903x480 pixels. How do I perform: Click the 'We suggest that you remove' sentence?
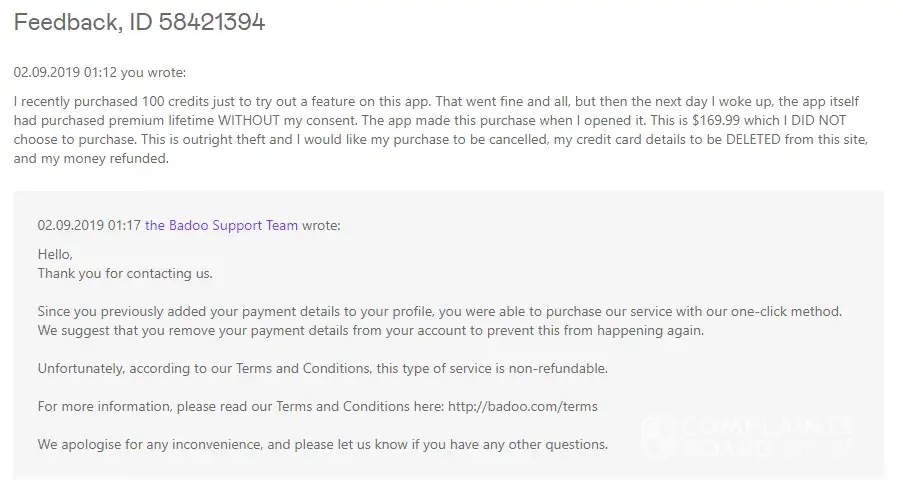(368, 329)
